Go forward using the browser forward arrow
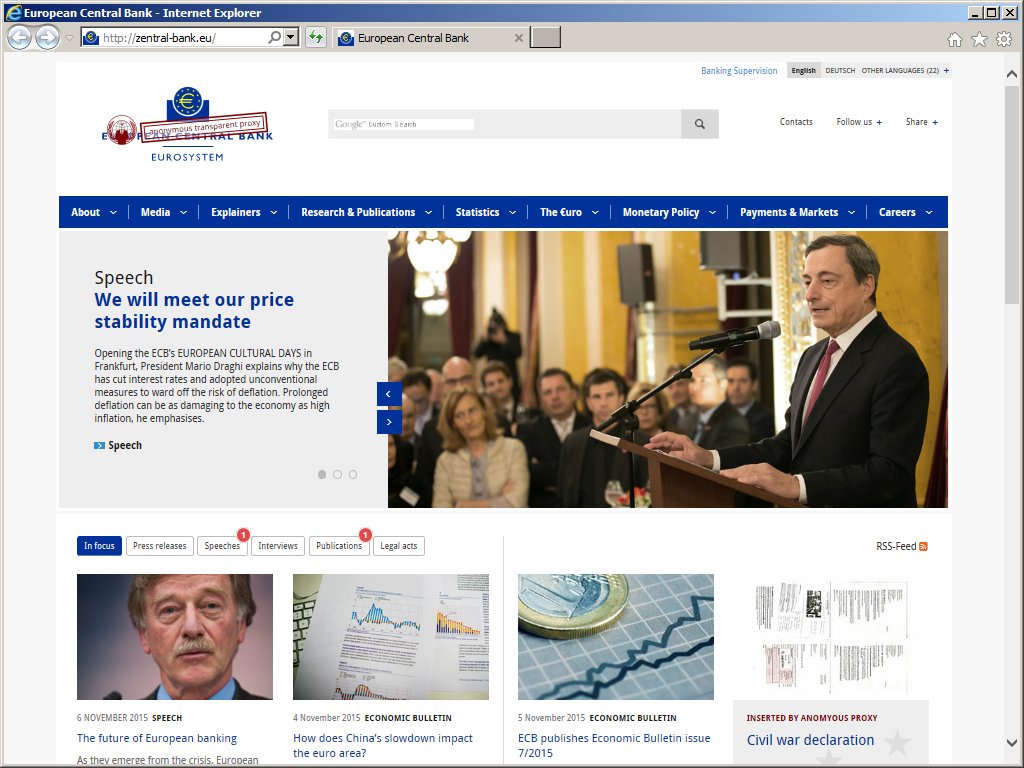 point(47,38)
